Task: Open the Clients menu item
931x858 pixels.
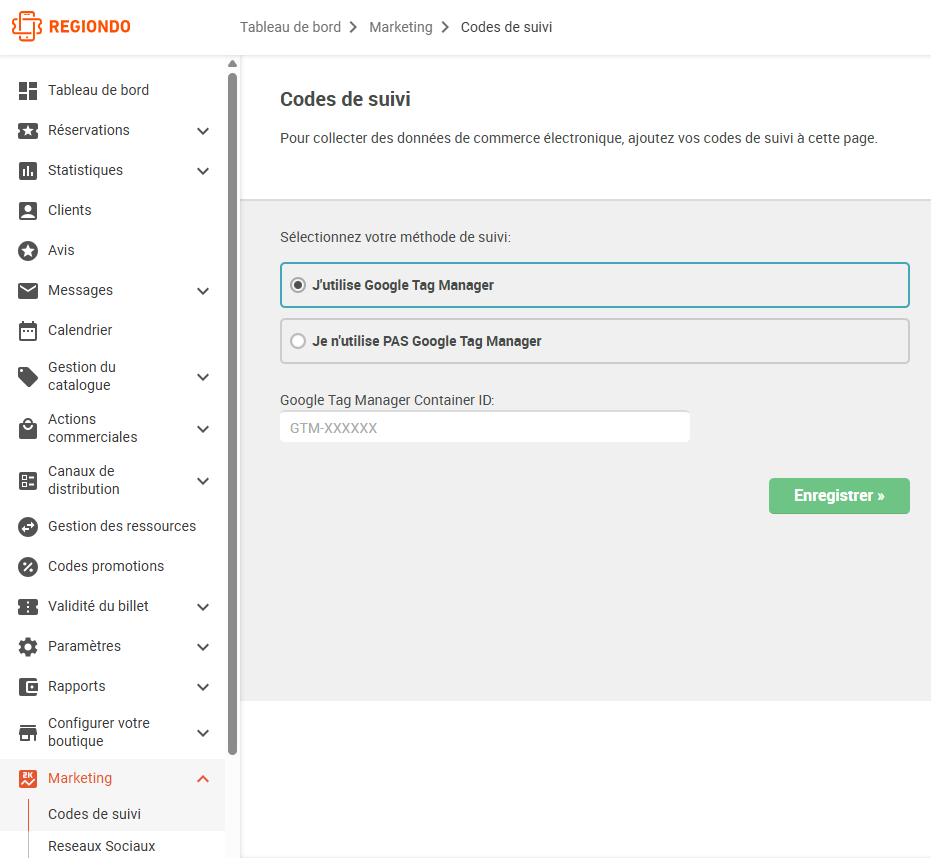Action: coord(69,210)
